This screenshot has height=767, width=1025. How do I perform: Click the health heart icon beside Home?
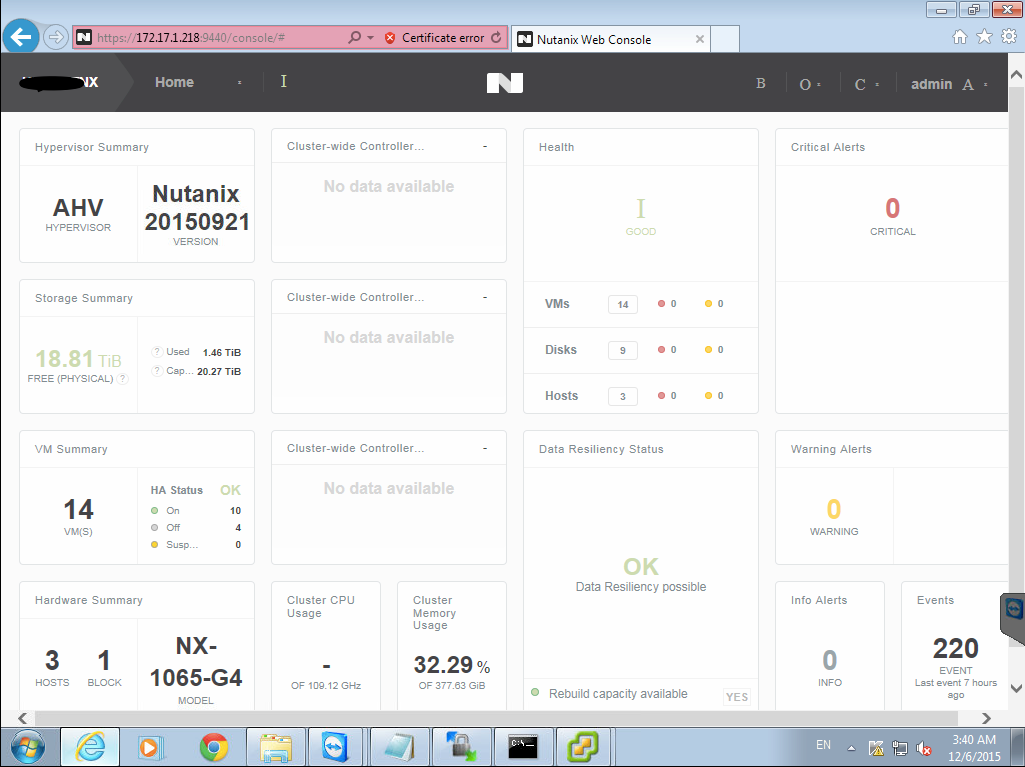(283, 81)
